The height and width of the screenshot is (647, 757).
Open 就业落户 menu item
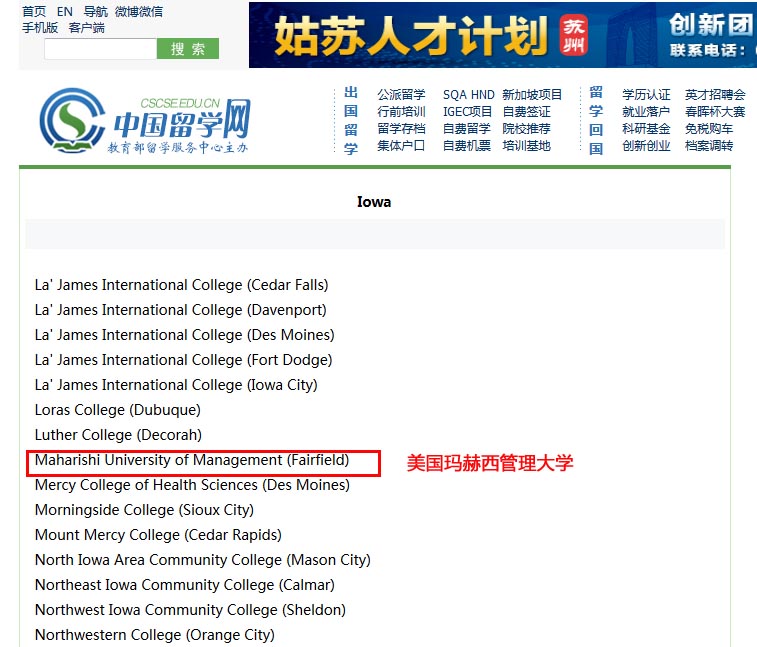(646, 112)
